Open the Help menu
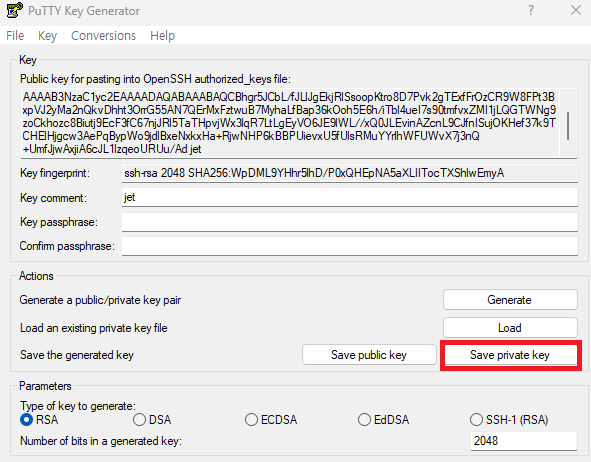This screenshot has width=591, height=462. pos(162,35)
